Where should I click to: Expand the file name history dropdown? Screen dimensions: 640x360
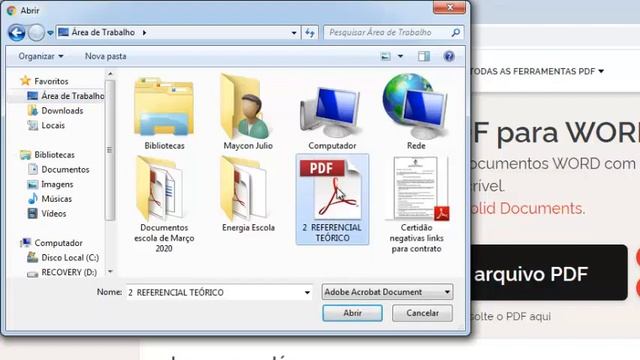coord(307,292)
